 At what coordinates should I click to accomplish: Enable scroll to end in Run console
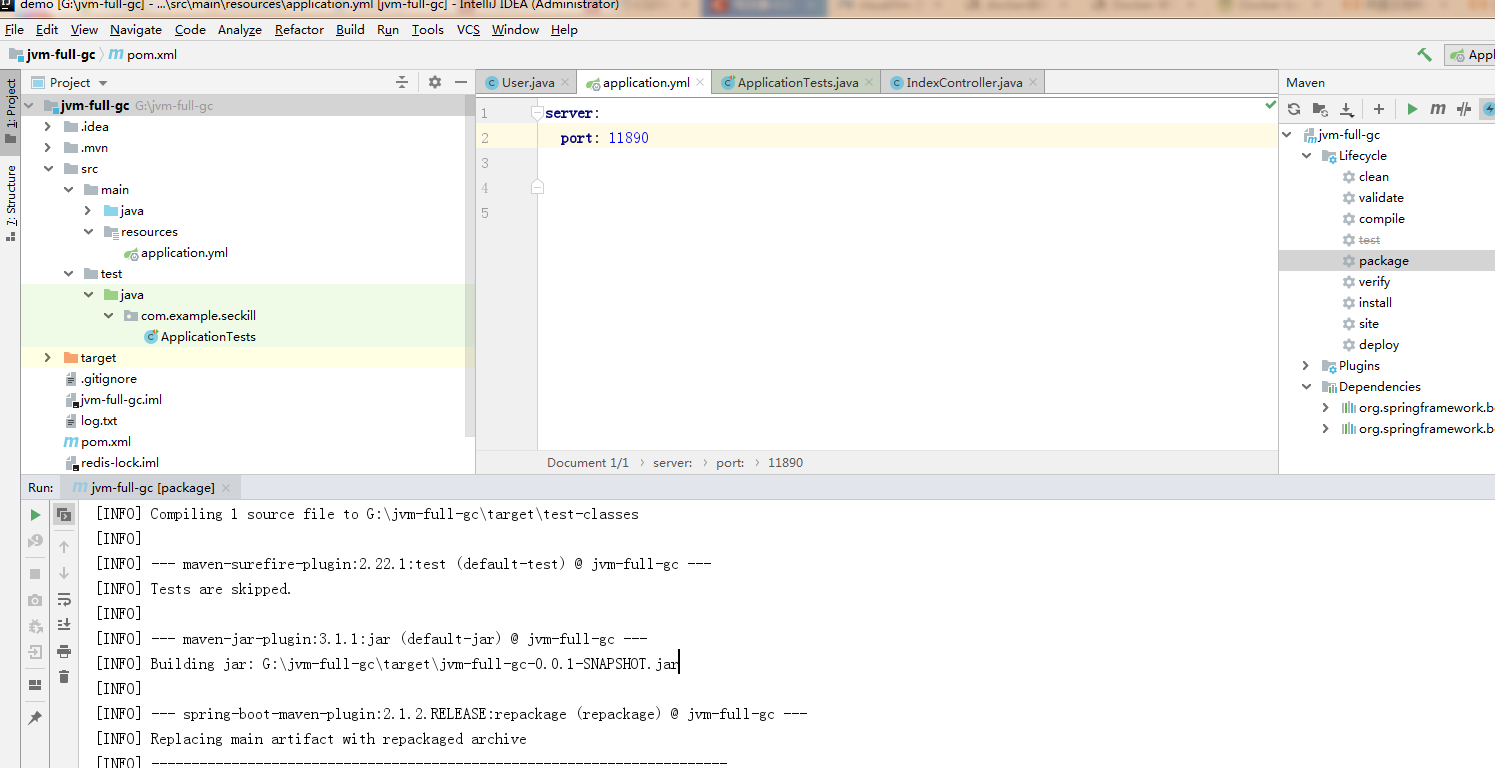click(x=64, y=625)
